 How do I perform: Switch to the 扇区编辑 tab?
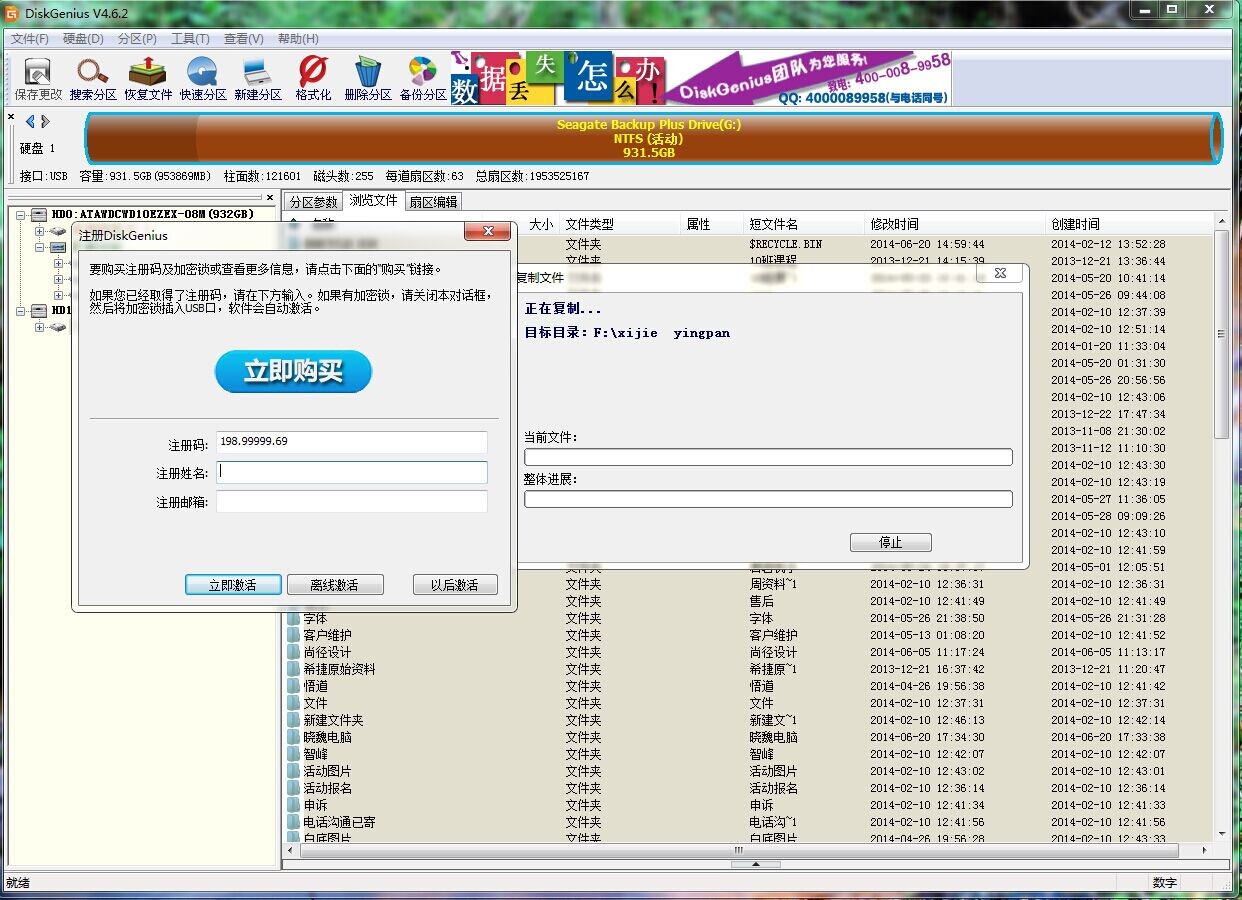click(x=433, y=202)
